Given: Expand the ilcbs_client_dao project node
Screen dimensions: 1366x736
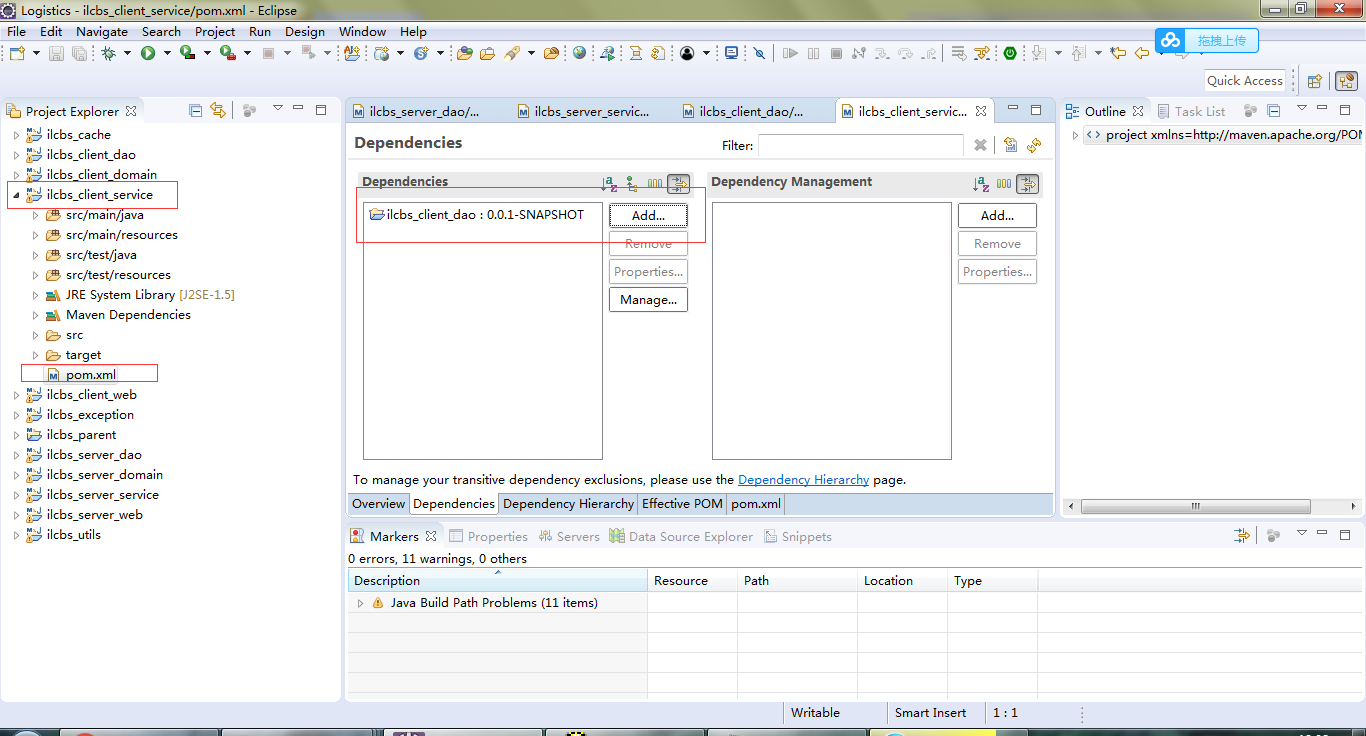Looking at the screenshot, I should (16, 155).
